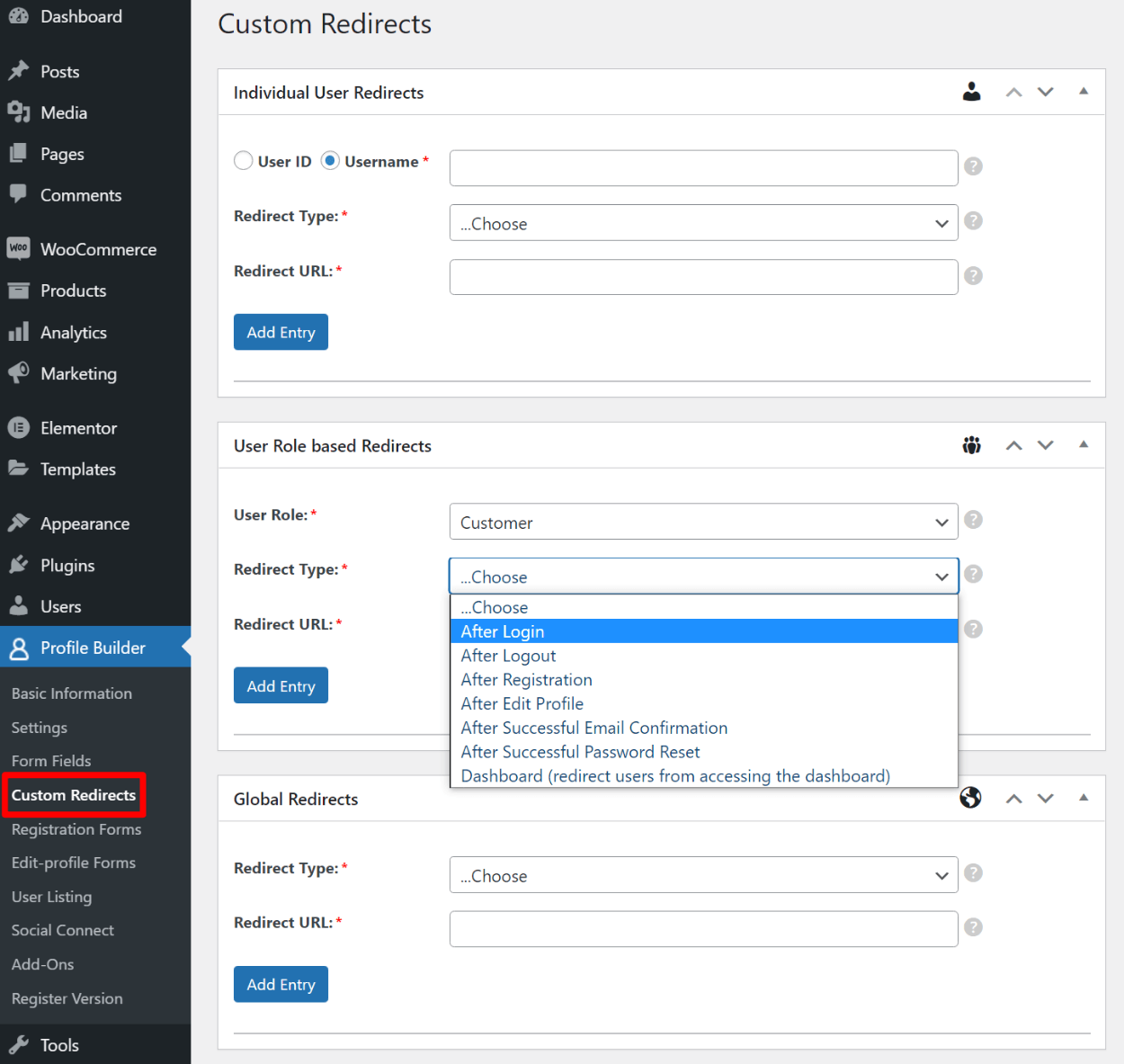Open the Registration Forms menu item
Viewport: 1124px width, 1064px height.
pos(76,828)
